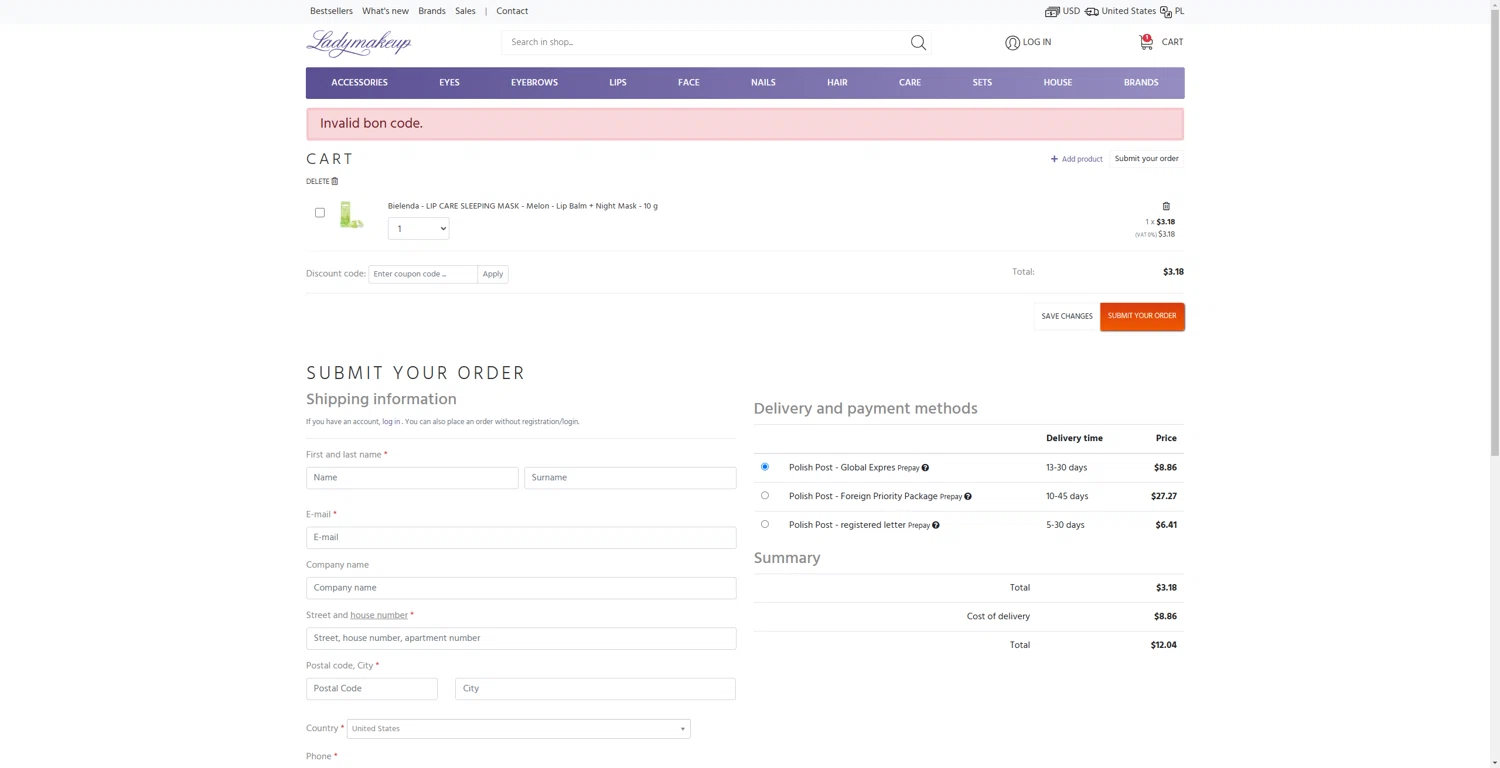Focus the Postal Code field
This screenshot has width=1500, height=768.
pyautogui.click(x=372, y=689)
